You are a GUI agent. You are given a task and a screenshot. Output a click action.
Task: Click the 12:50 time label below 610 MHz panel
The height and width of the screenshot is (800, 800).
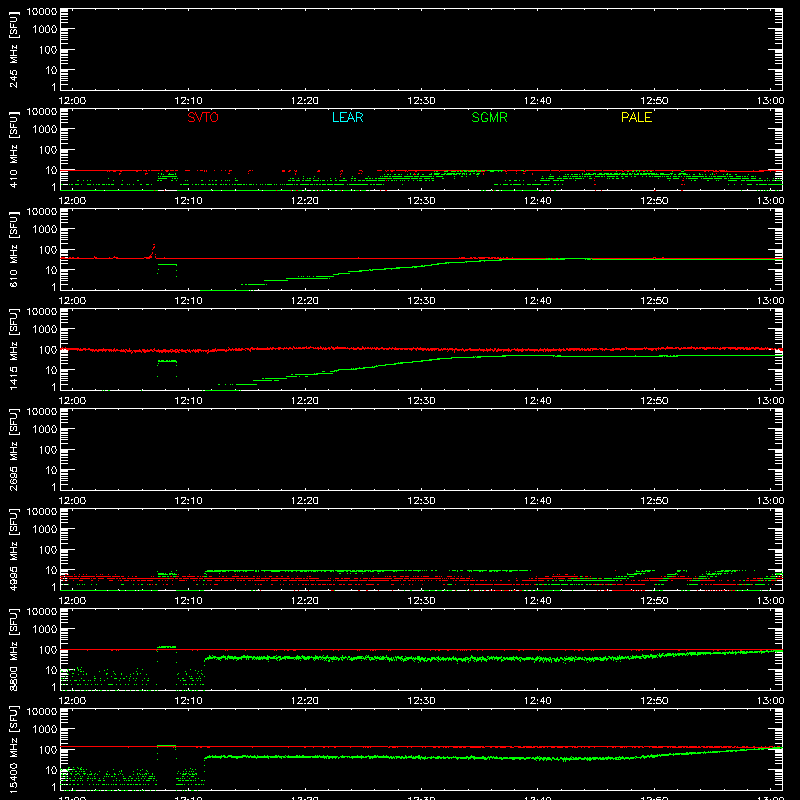654,301
